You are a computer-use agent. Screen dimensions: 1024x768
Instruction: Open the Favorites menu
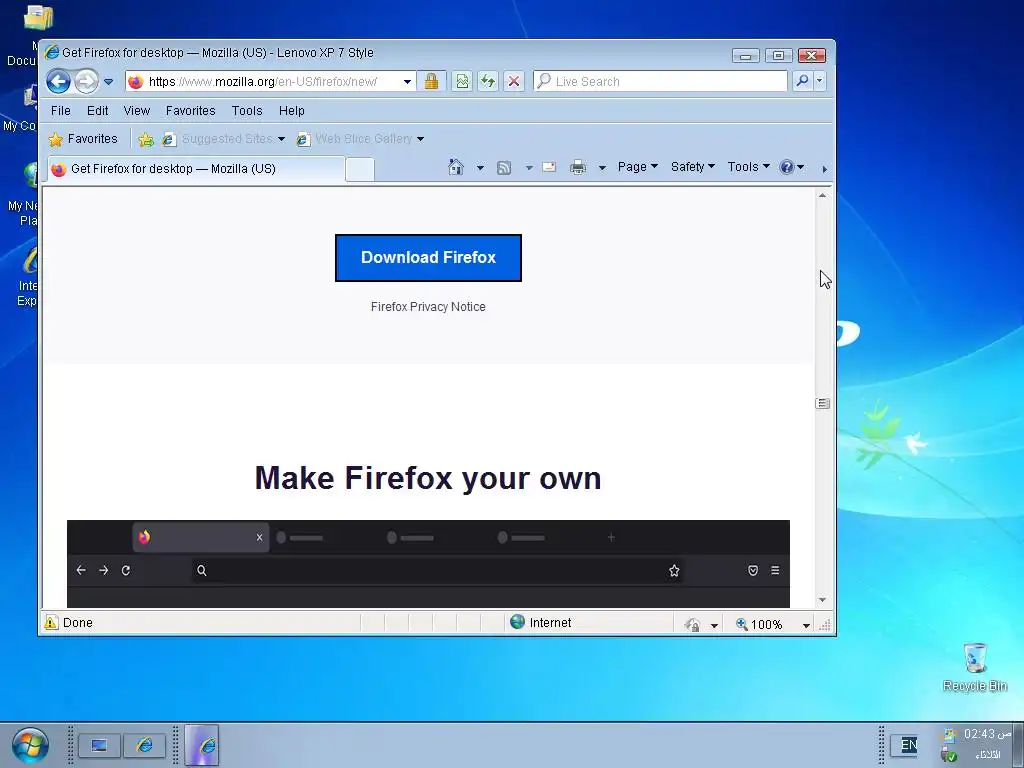(x=190, y=110)
